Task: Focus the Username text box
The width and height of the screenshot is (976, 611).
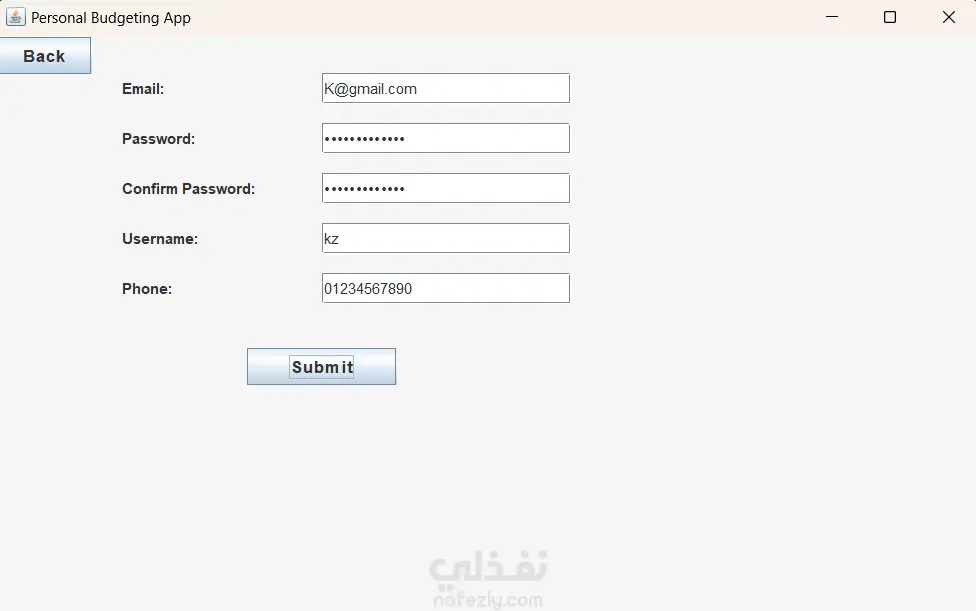Action: (x=445, y=238)
